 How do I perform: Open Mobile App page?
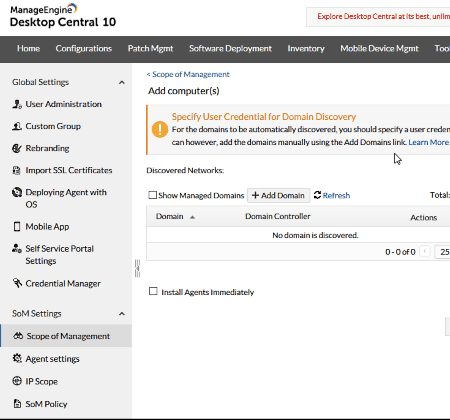[x=47, y=227]
